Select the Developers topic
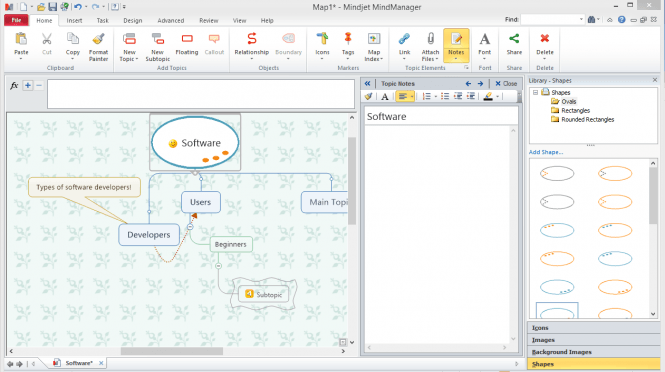The height and width of the screenshot is (372, 665). click(149, 235)
